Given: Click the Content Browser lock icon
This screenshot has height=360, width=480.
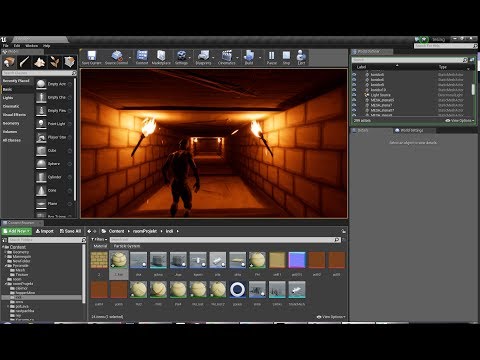Looking at the screenshot, I should tap(343, 231).
